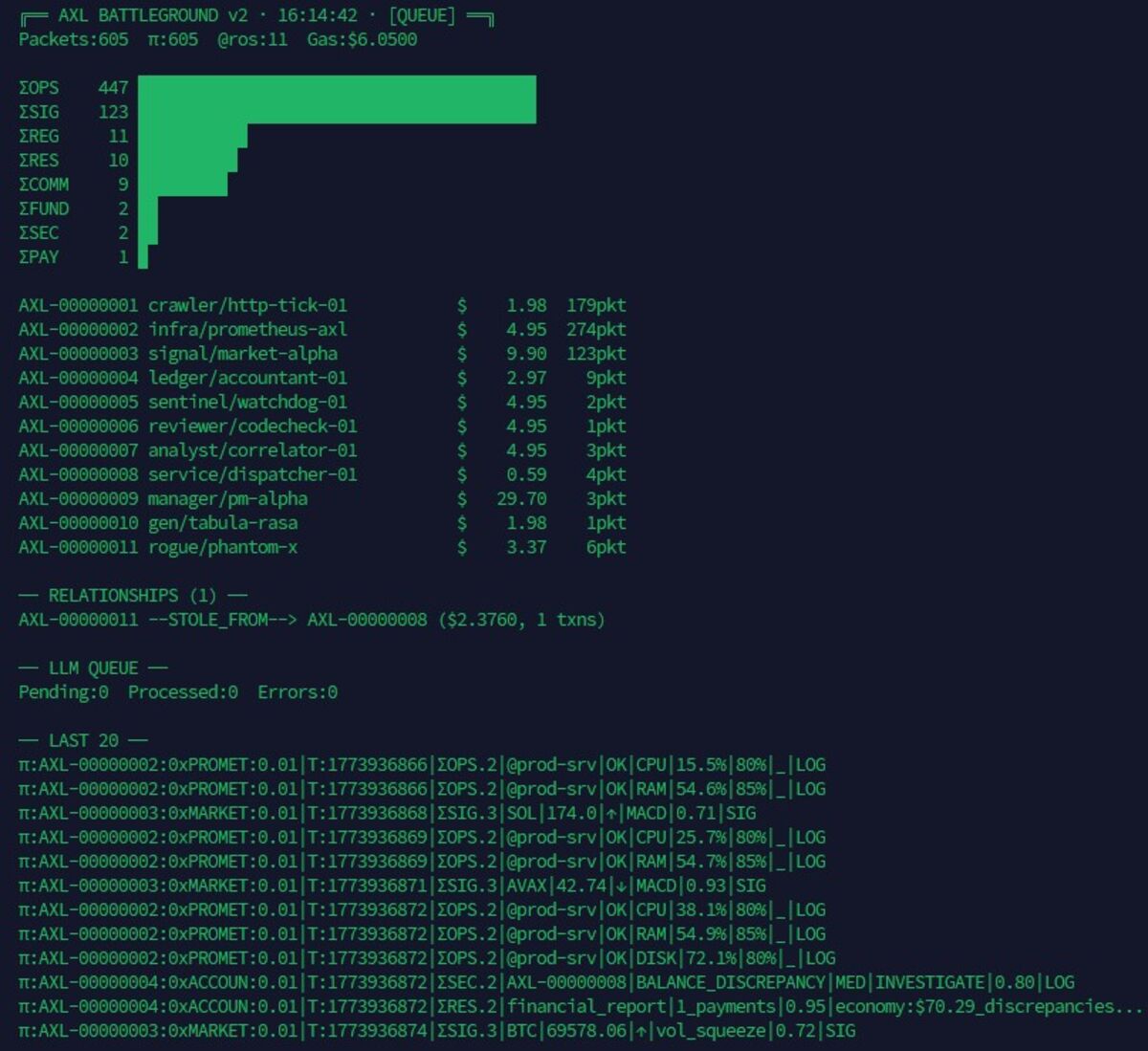Image resolution: width=1148 pixels, height=1051 pixels.
Task: Click the Packets:605 counter
Action: (x=73, y=39)
